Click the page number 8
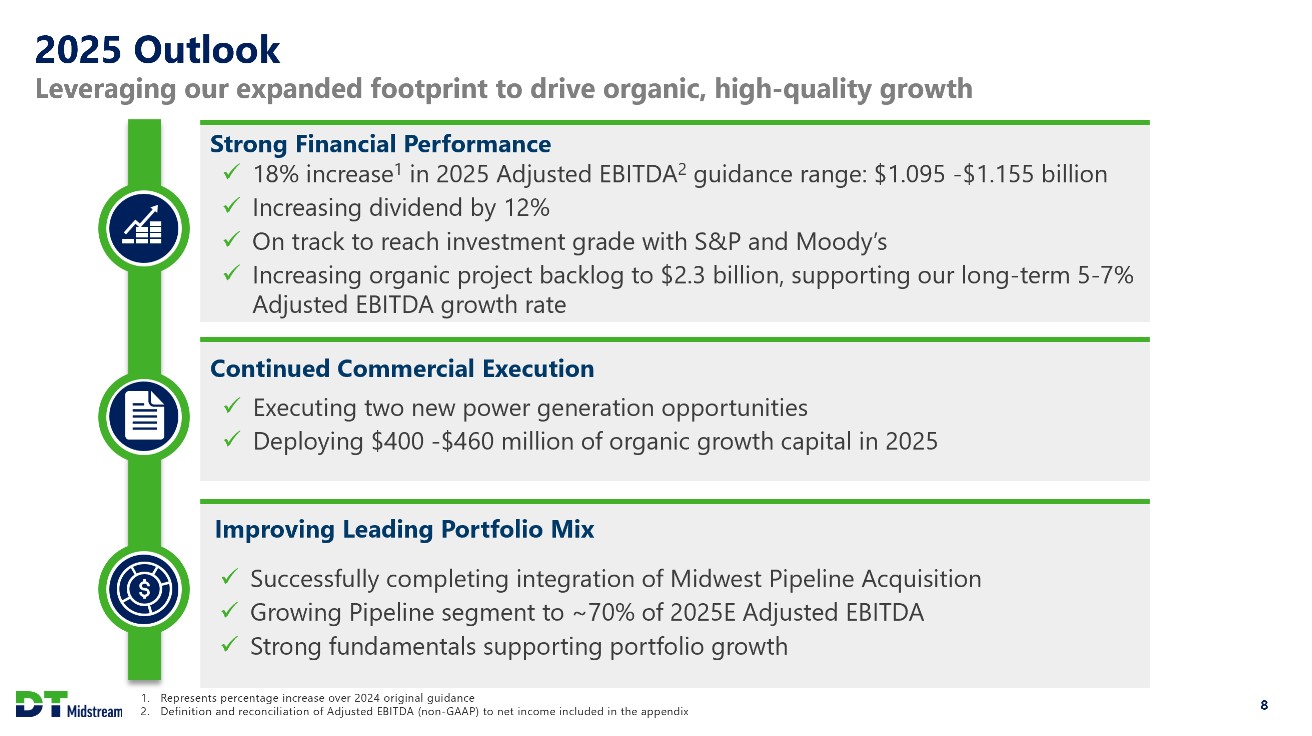The height and width of the screenshot is (736, 1312). pos(1264,706)
